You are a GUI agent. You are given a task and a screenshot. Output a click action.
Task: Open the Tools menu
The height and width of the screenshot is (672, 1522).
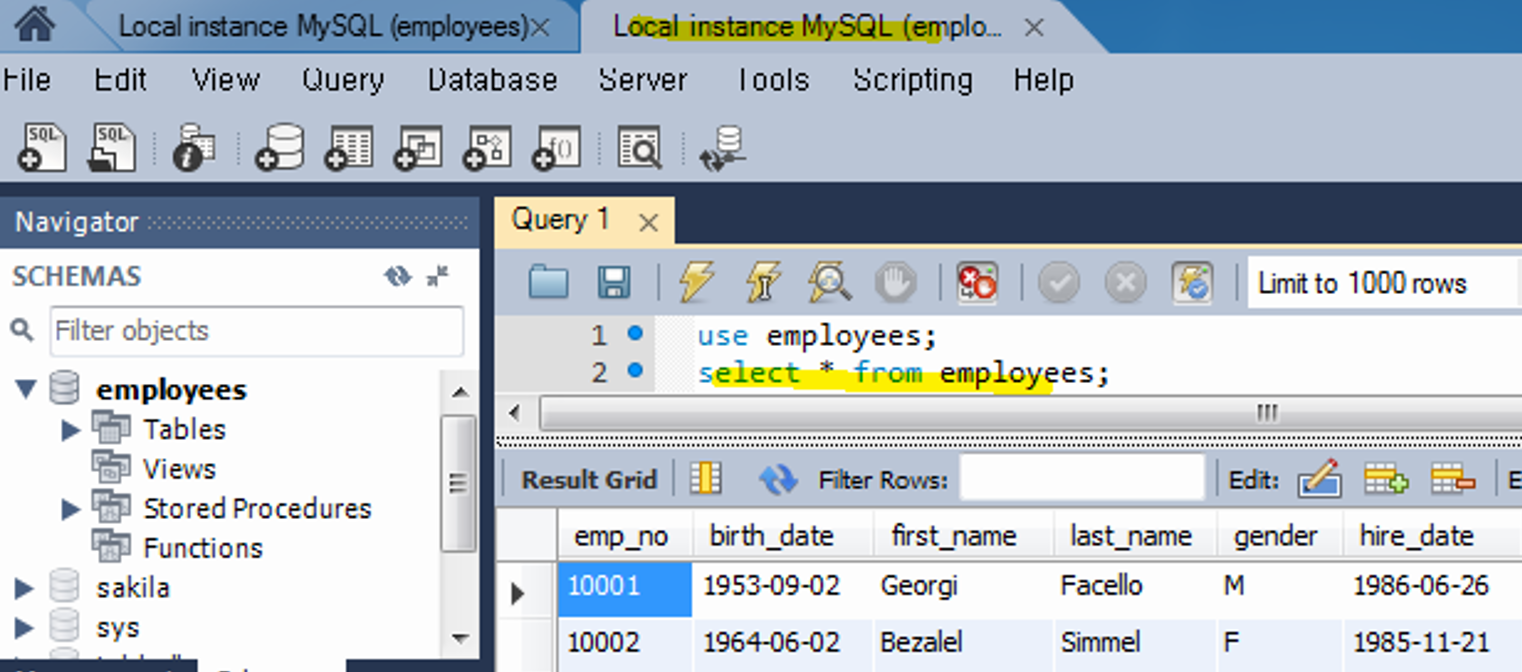coord(771,79)
